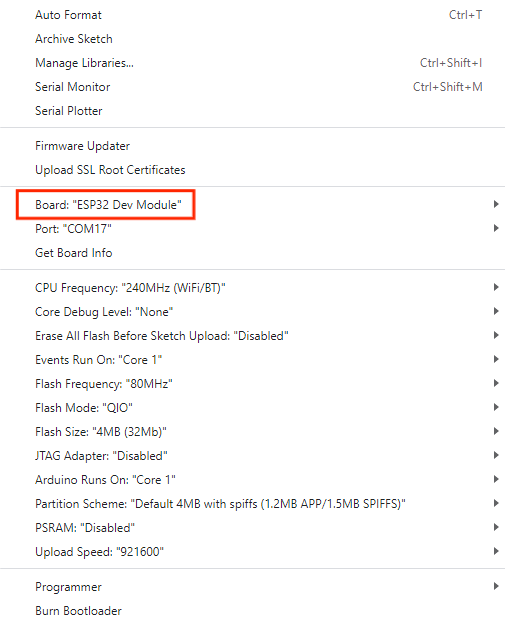Open Upload Speed 921600 options
This screenshot has height=622, width=506.
pos(253,552)
